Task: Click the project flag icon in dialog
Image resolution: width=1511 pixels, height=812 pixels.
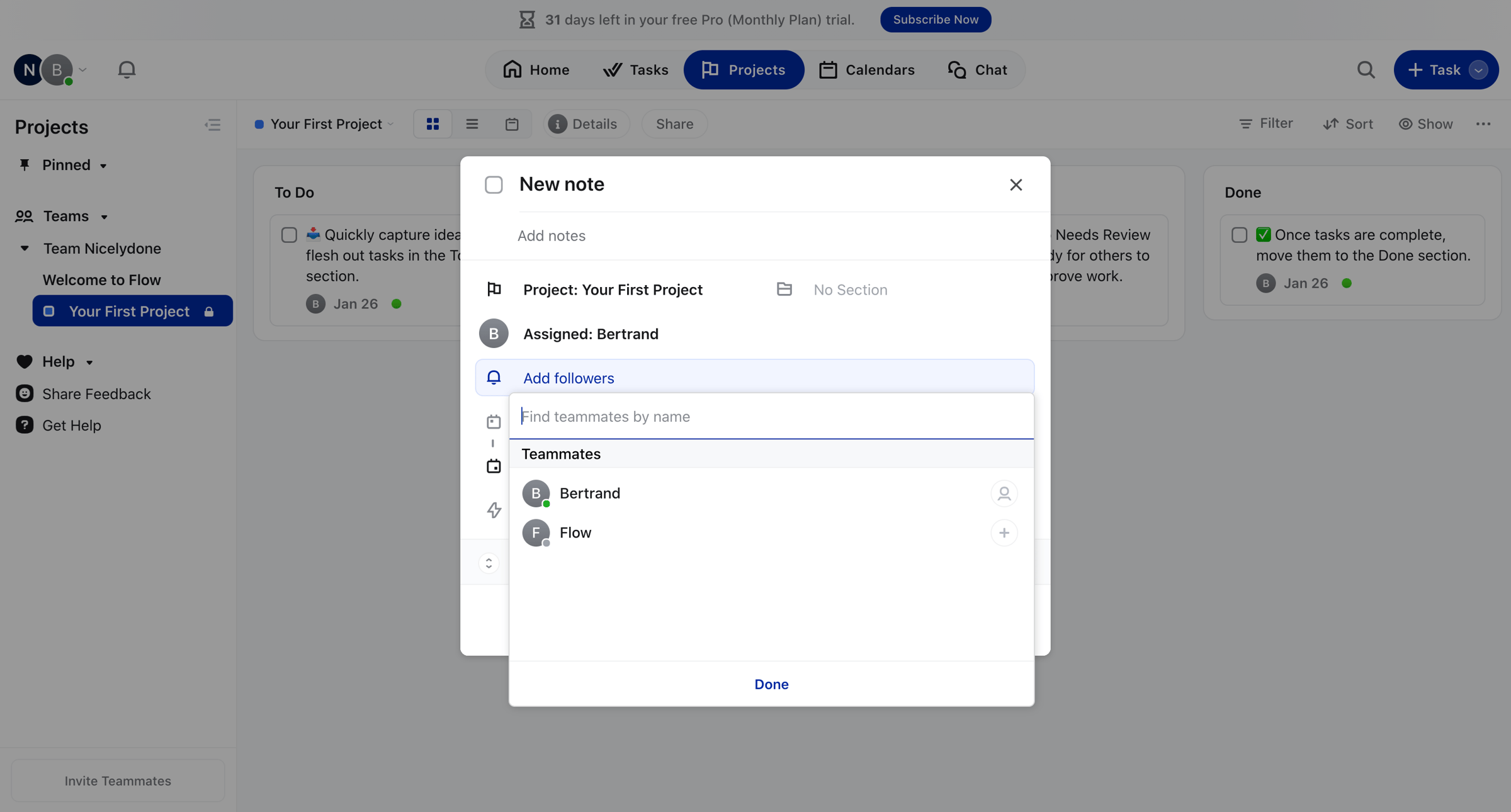Action: click(x=494, y=290)
